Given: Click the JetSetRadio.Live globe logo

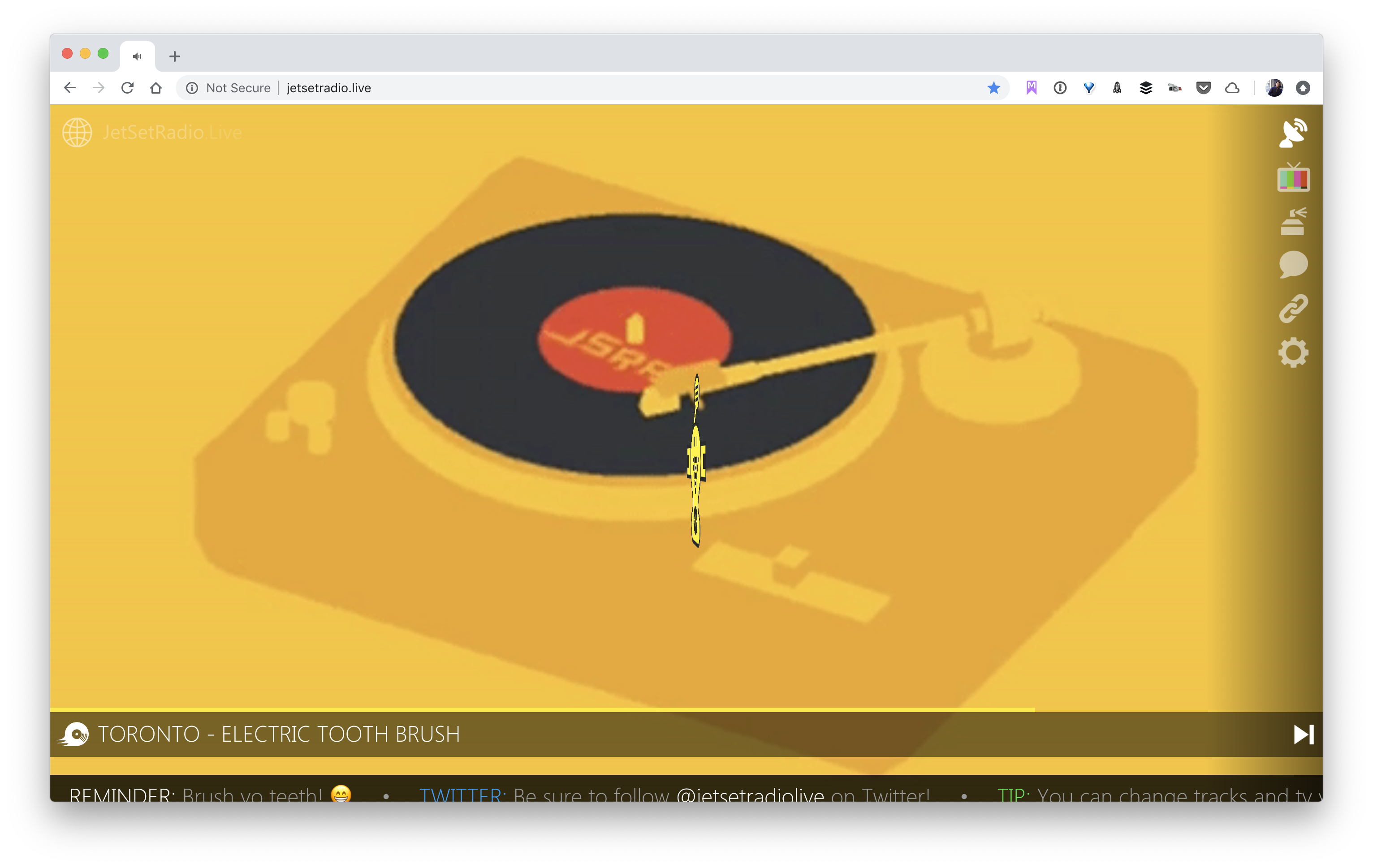Looking at the screenshot, I should pos(77,132).
